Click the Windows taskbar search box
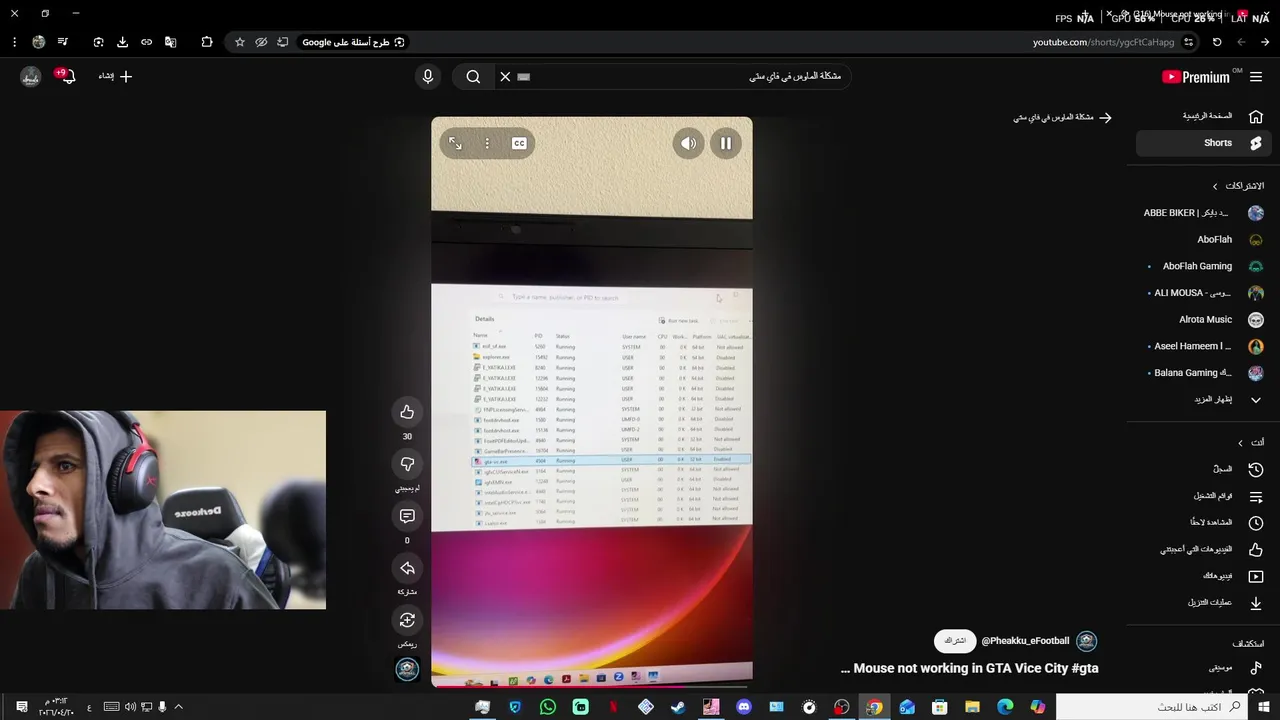1280x720 pixels. (x=1150, y=707)
